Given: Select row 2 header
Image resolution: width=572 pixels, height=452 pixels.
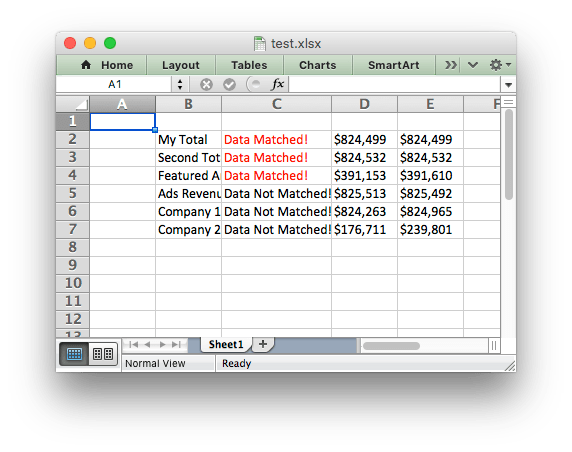Looking at the screenshot, I should [x=73, y=139].
